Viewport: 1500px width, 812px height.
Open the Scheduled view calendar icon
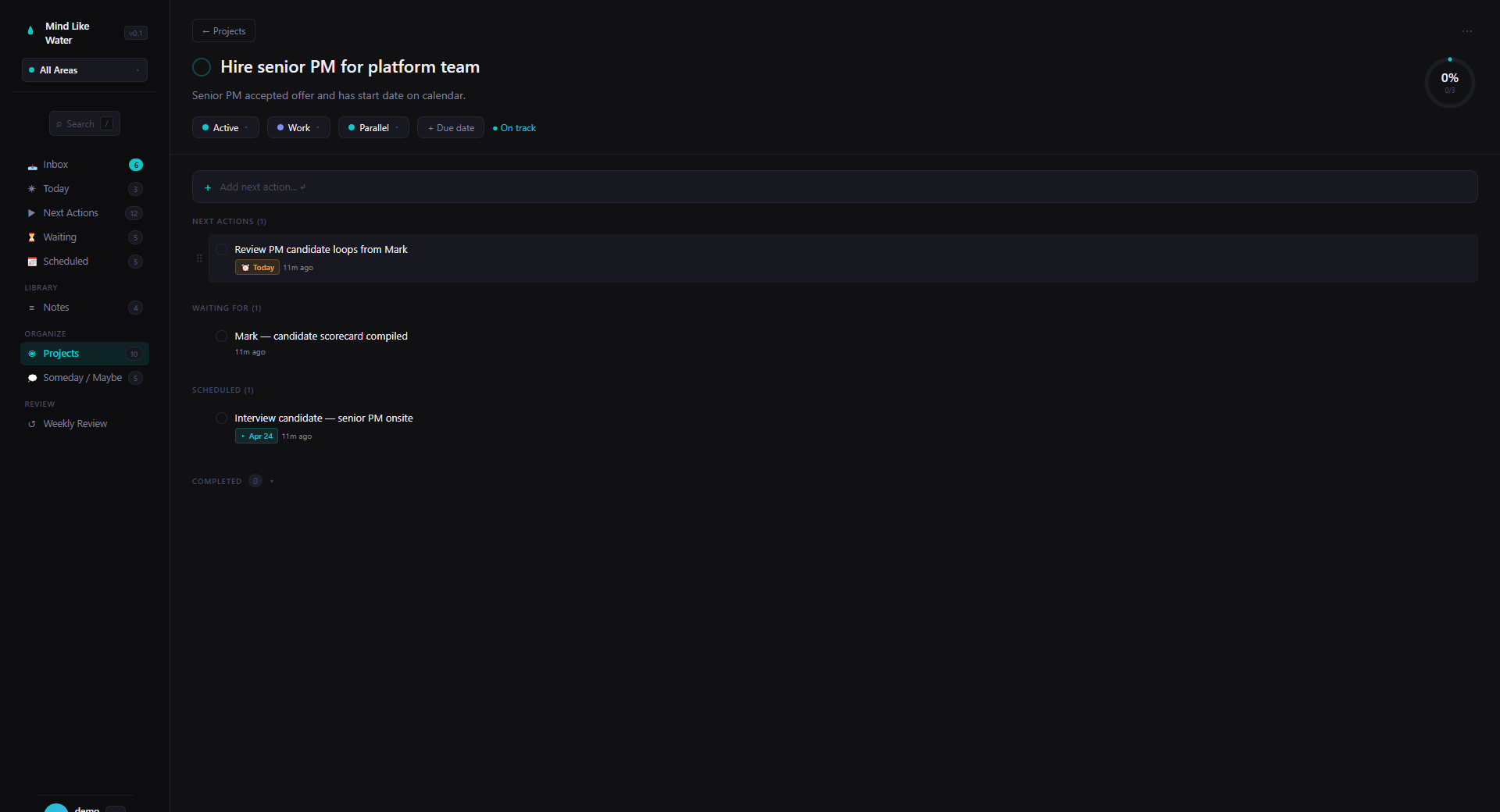[x=31, y=262]
